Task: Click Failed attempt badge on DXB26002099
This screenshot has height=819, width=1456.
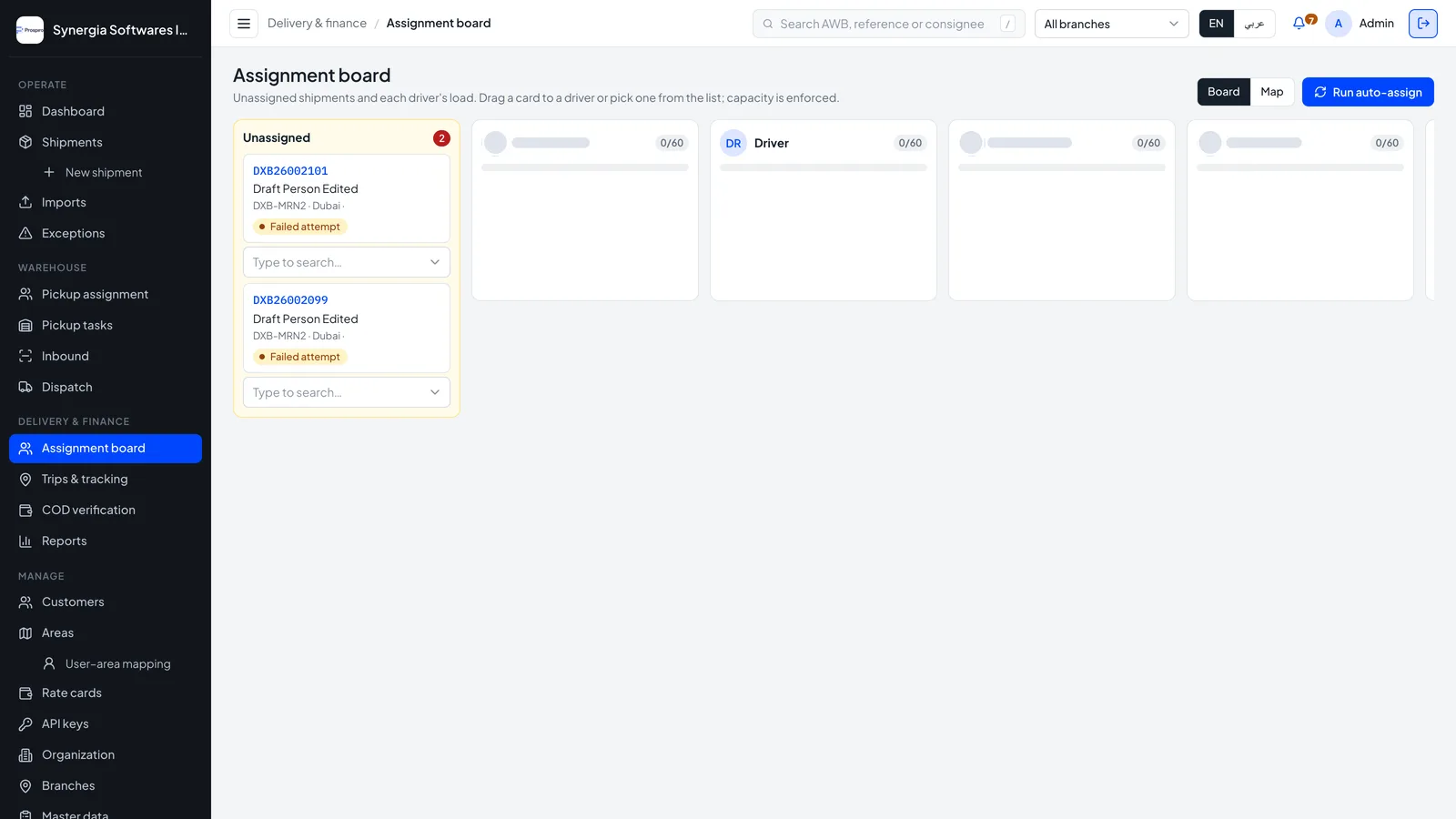Action: [x=300, y=357]
